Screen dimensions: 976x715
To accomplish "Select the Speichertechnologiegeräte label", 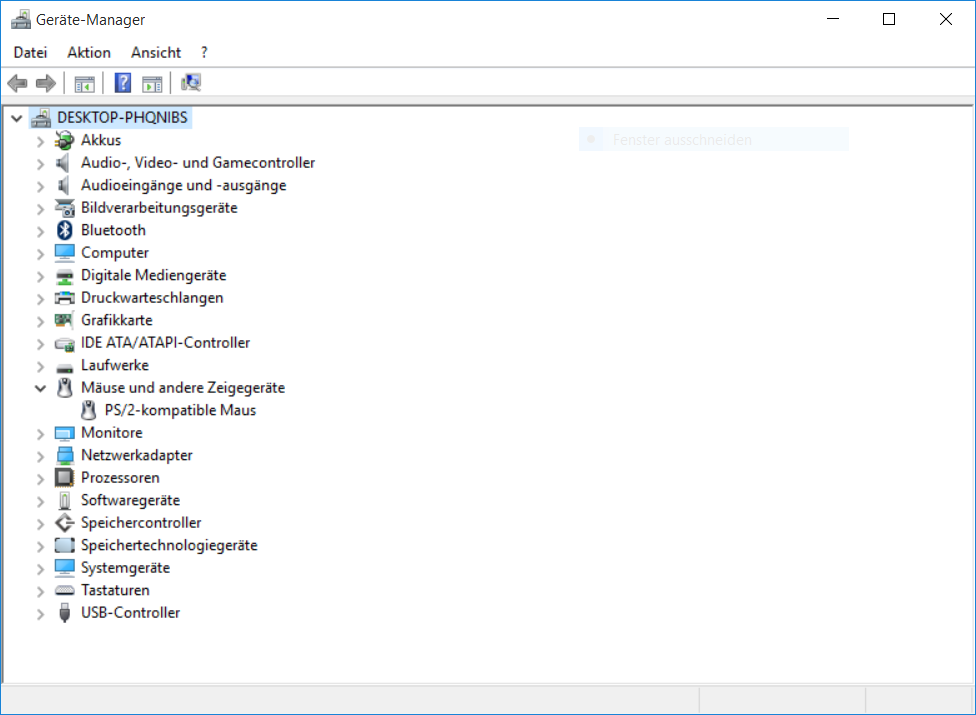I will [x=169, y=545].
